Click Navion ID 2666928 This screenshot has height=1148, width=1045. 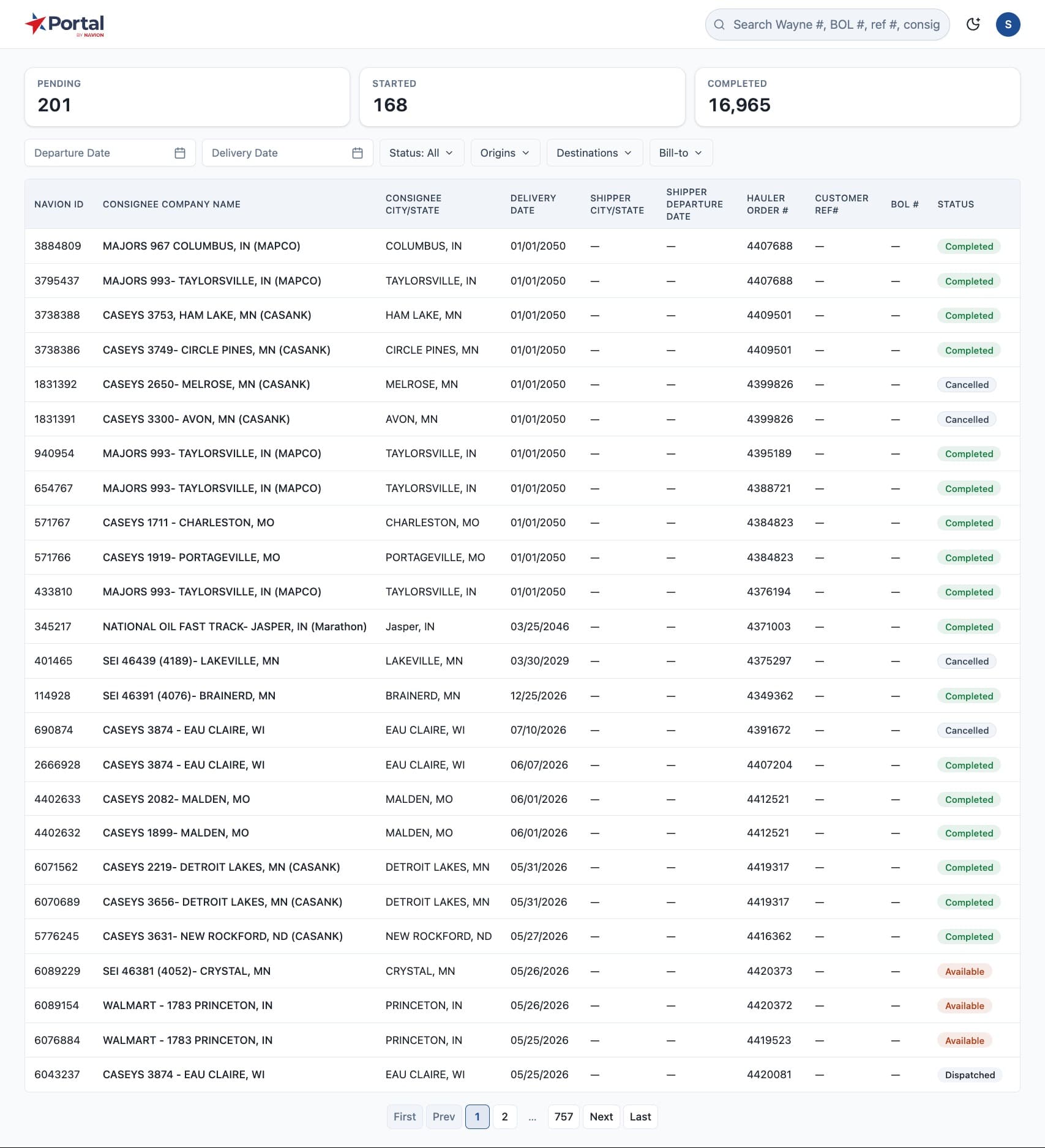pyautogui.click(x=58, y=765)
